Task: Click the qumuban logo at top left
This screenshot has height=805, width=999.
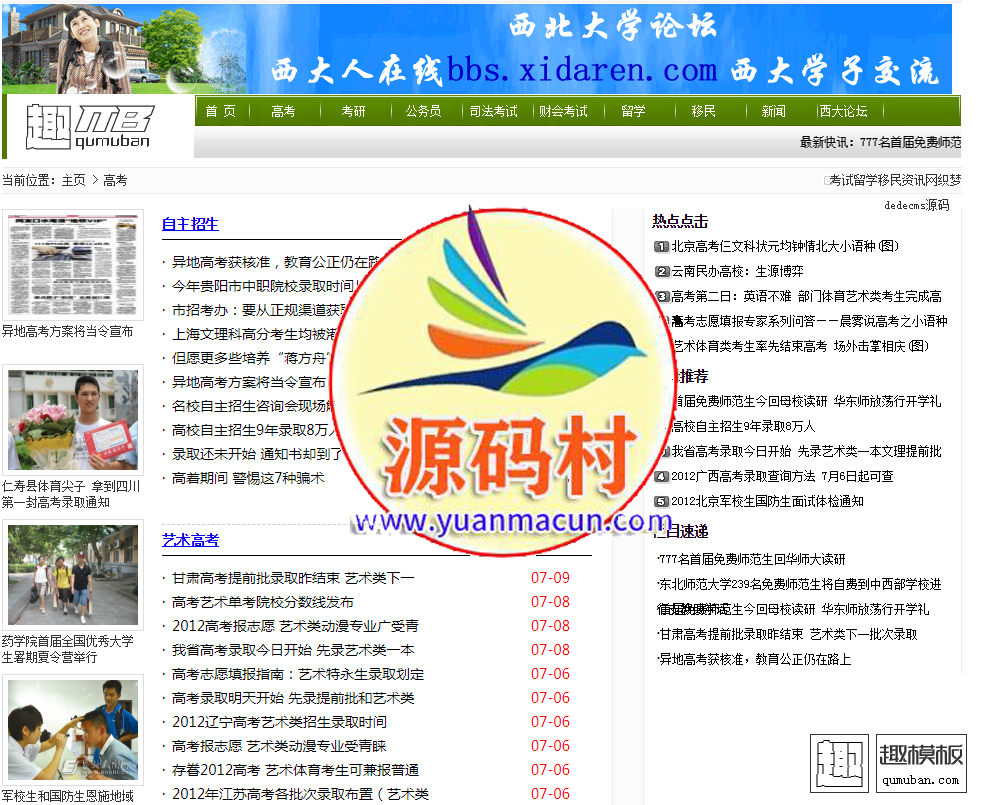Action: click(x=90, y=126)
